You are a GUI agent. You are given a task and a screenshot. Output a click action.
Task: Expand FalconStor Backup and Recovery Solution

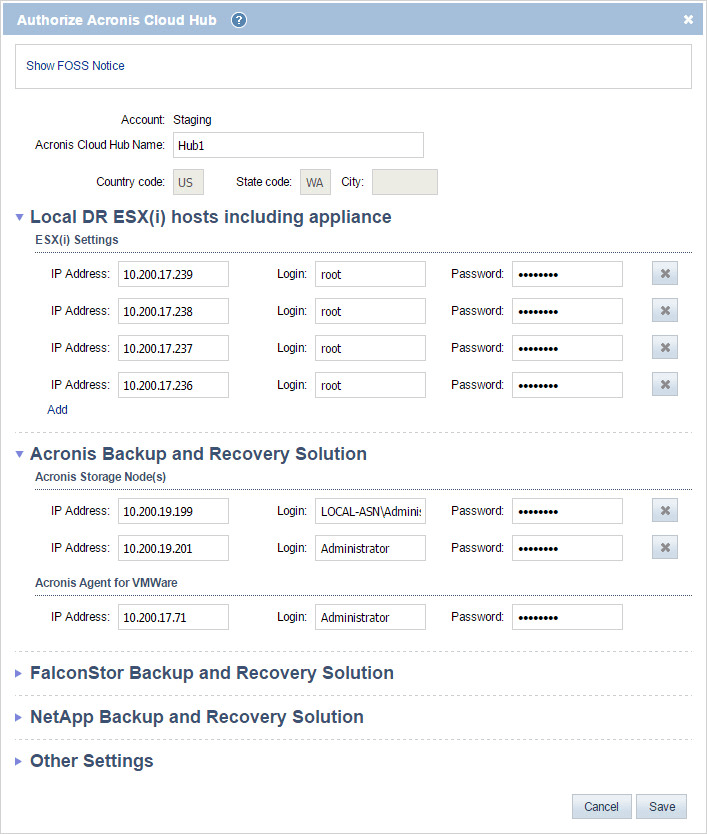(x=20, y=674)
